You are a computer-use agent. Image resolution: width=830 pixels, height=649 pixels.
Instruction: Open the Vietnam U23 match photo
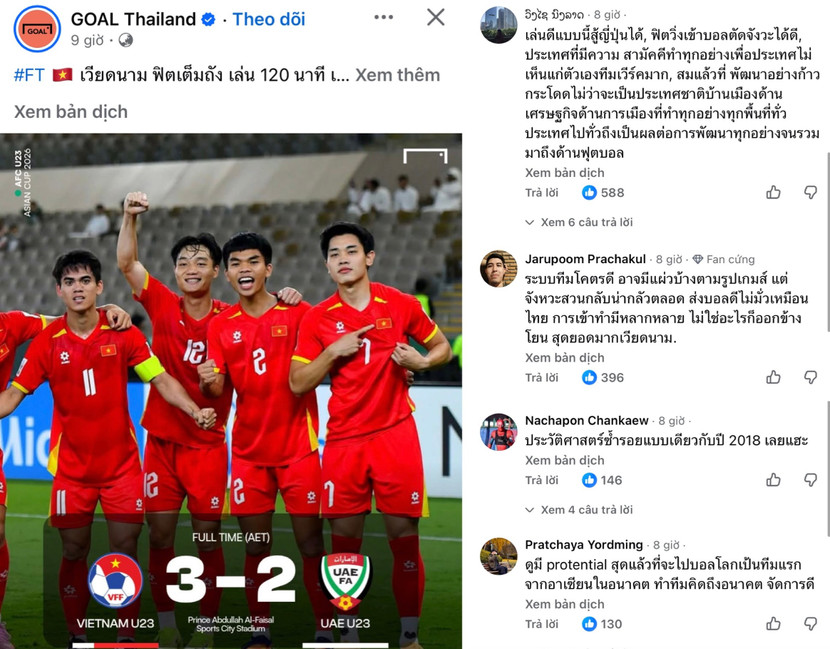[231, 391]
